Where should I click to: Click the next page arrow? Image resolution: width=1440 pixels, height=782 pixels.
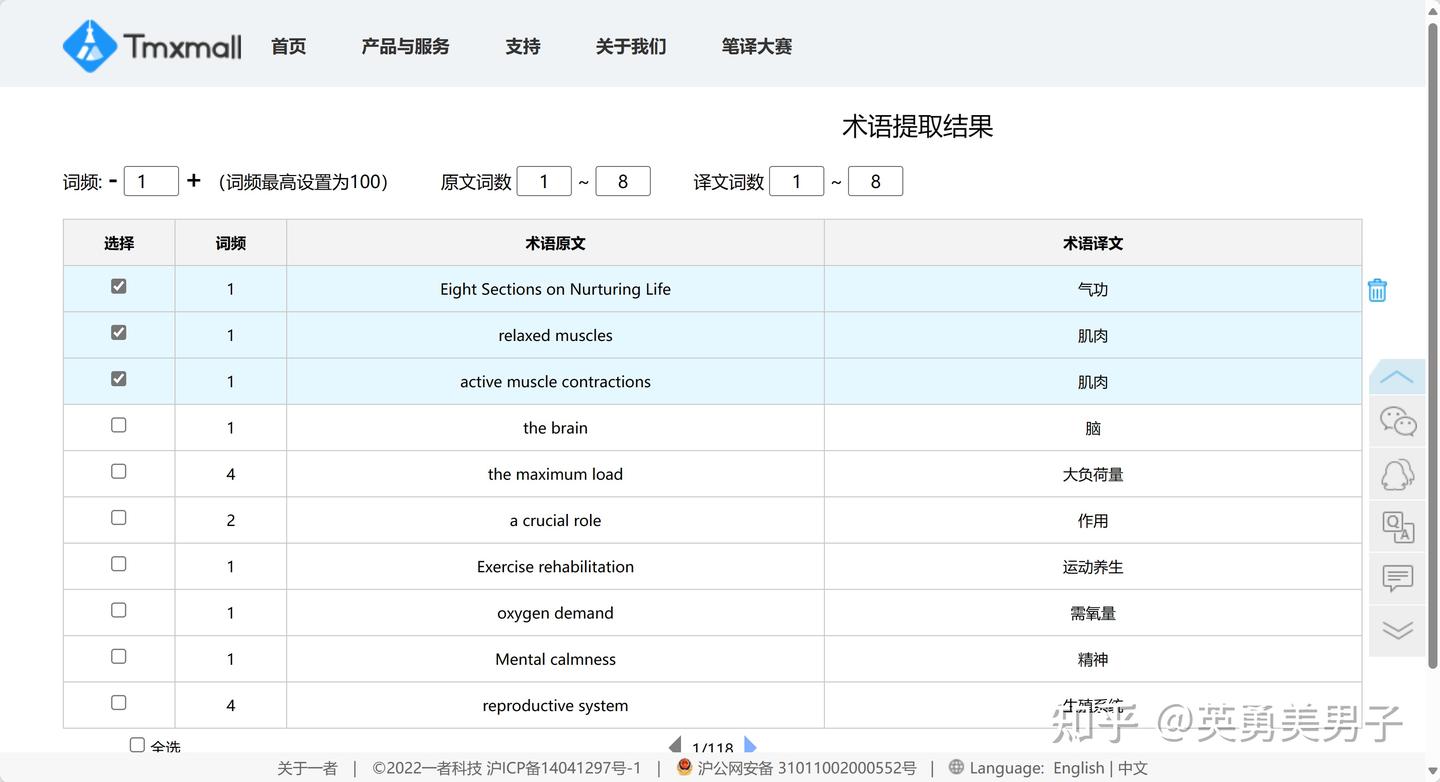[750, 745]
